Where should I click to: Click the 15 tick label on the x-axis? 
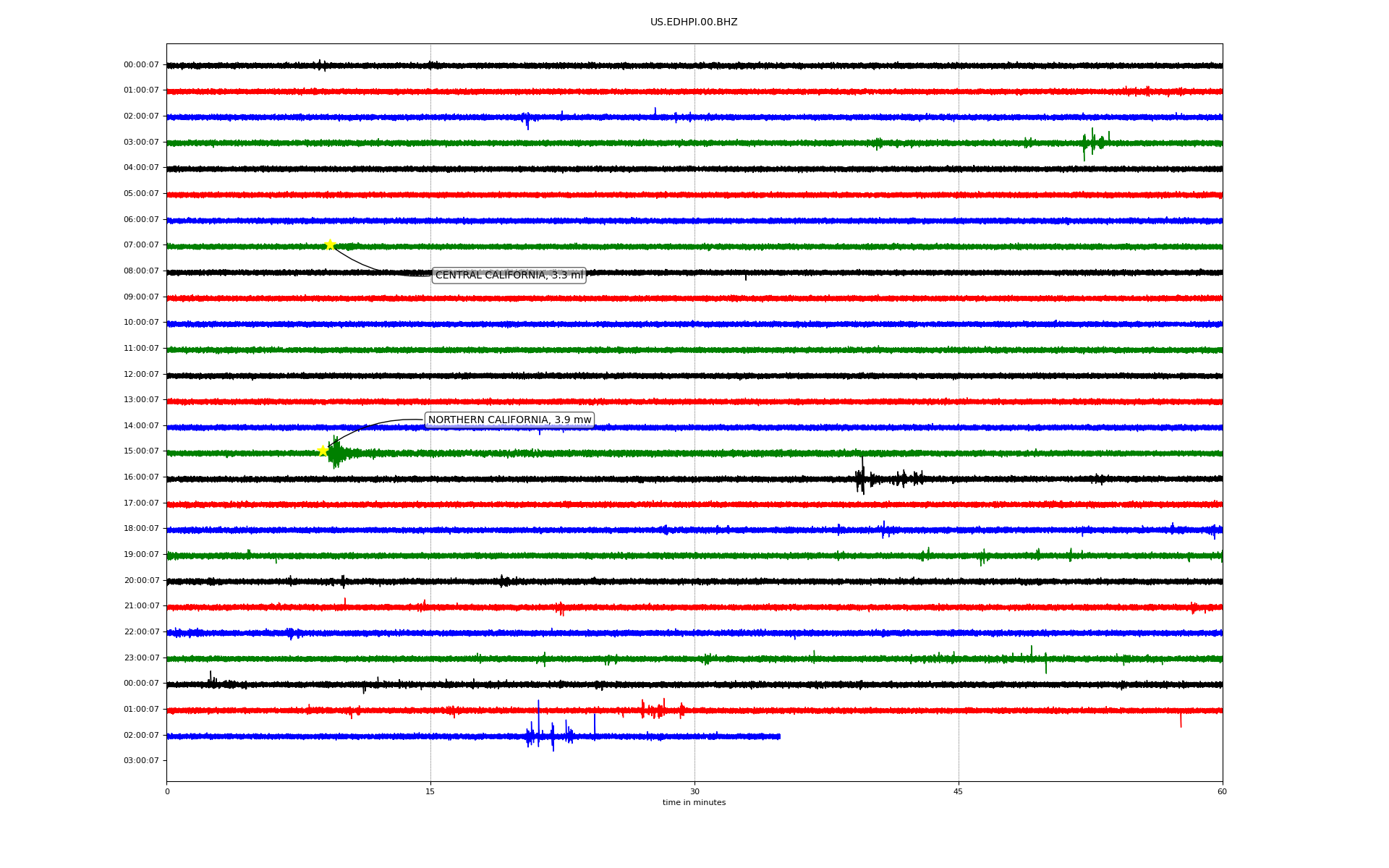430,792
